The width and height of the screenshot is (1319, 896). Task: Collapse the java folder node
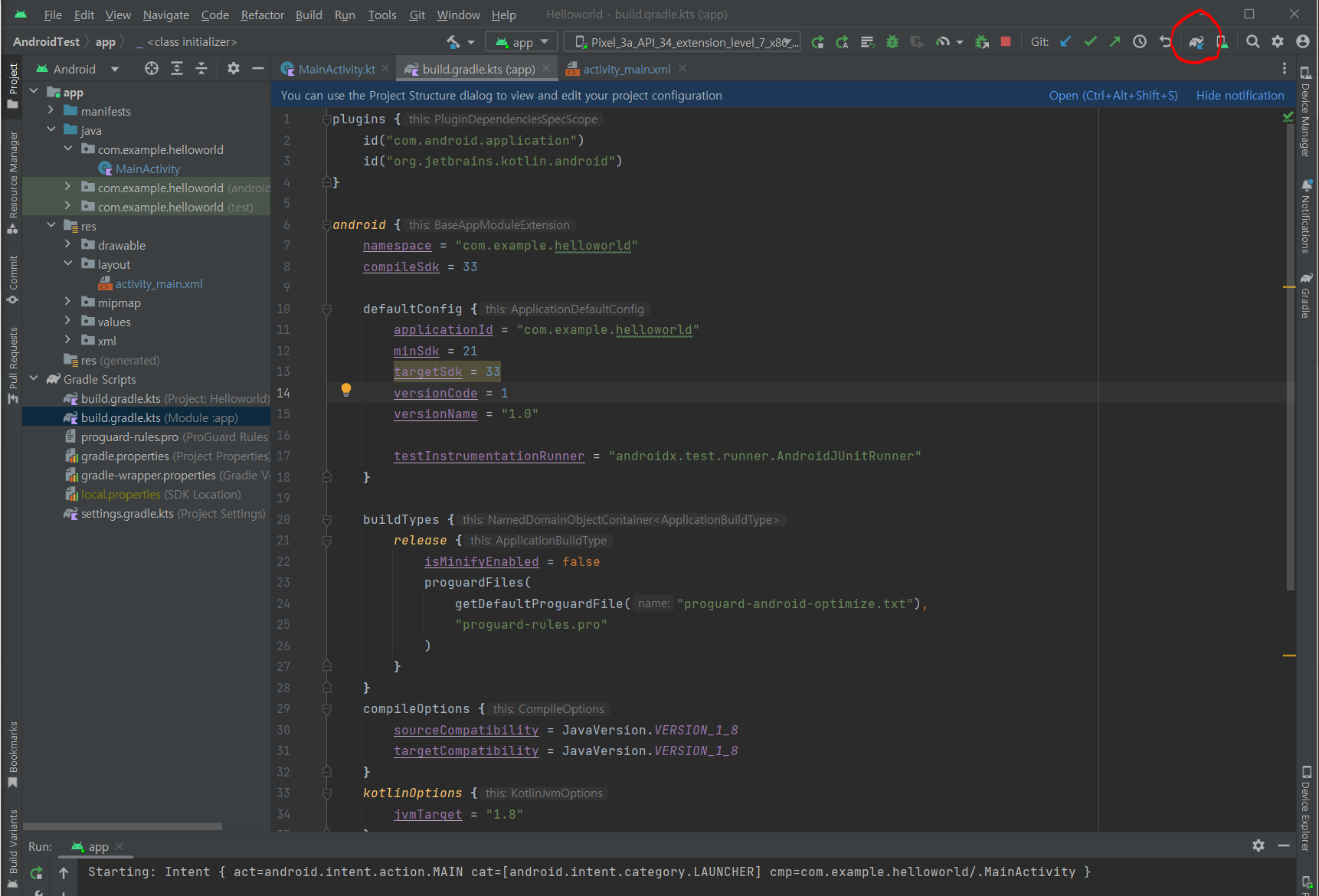(x=51, y=130)
